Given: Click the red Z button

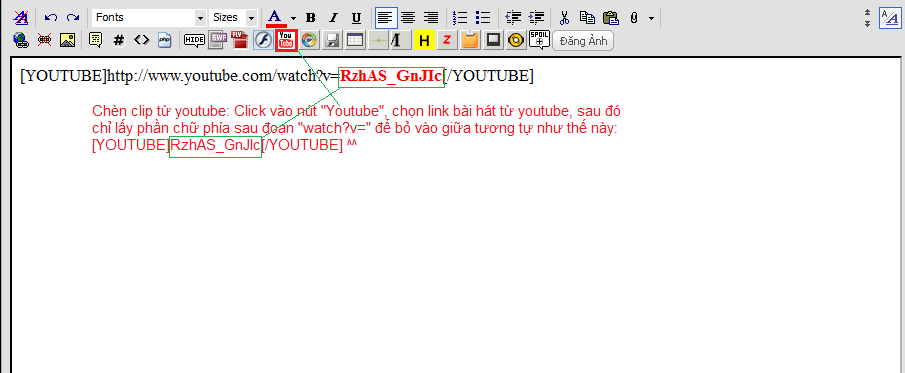Looking at the screenshot, I should (447, 40).
